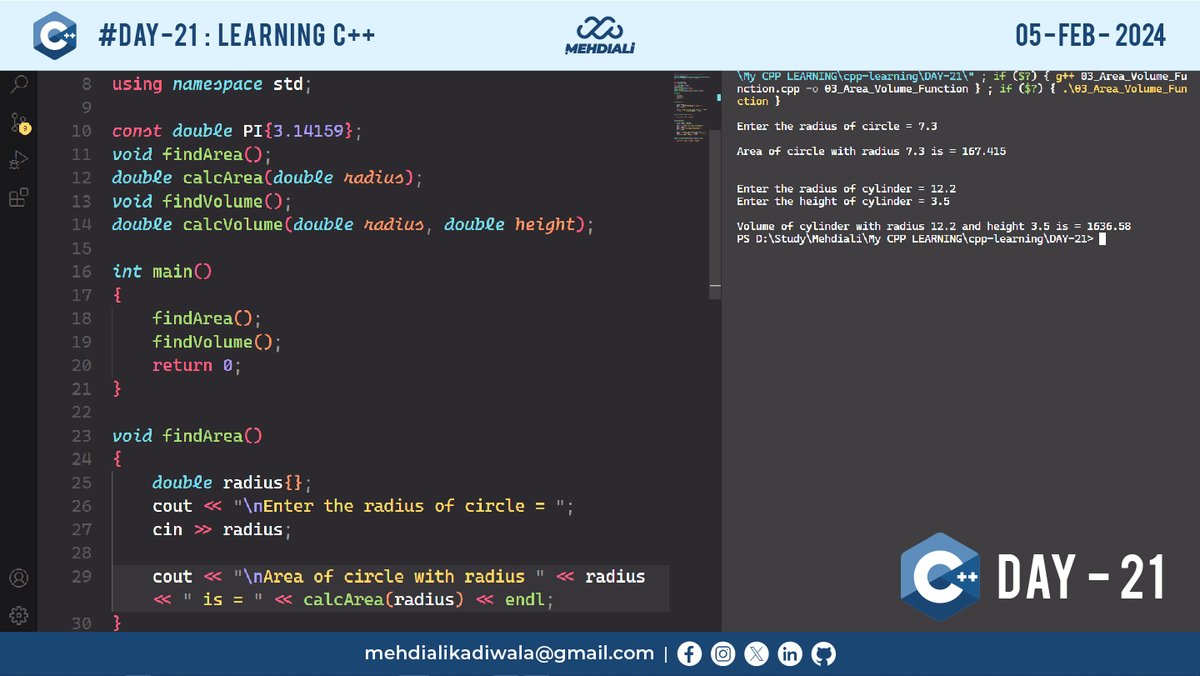Click line number 29 in the gutter
1200x676 pixels.
click(81, 576)
